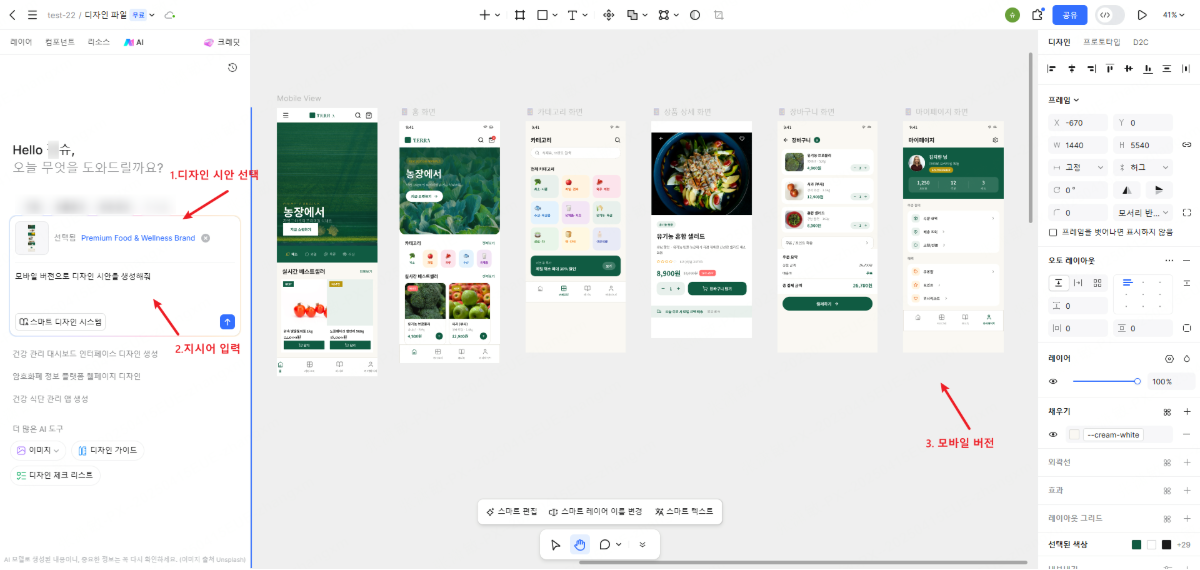Image resolution: width=1200 pixels, height=570 pixels.
Task: Click the mask circle tool icon
Action: 695,15
